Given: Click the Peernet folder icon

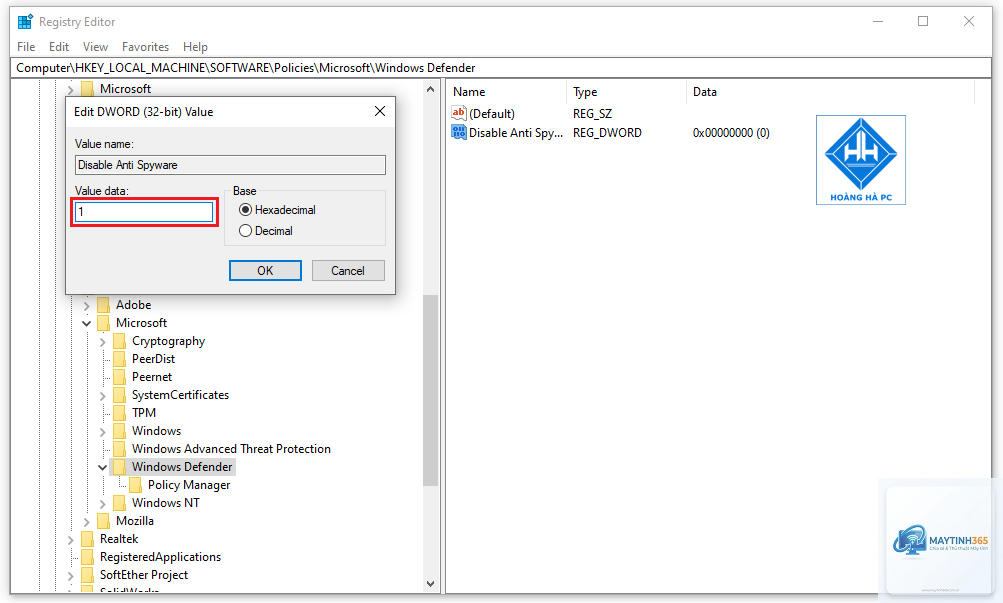Looking at the screenshot, I should pyautogui.click(x=119, y=377).
